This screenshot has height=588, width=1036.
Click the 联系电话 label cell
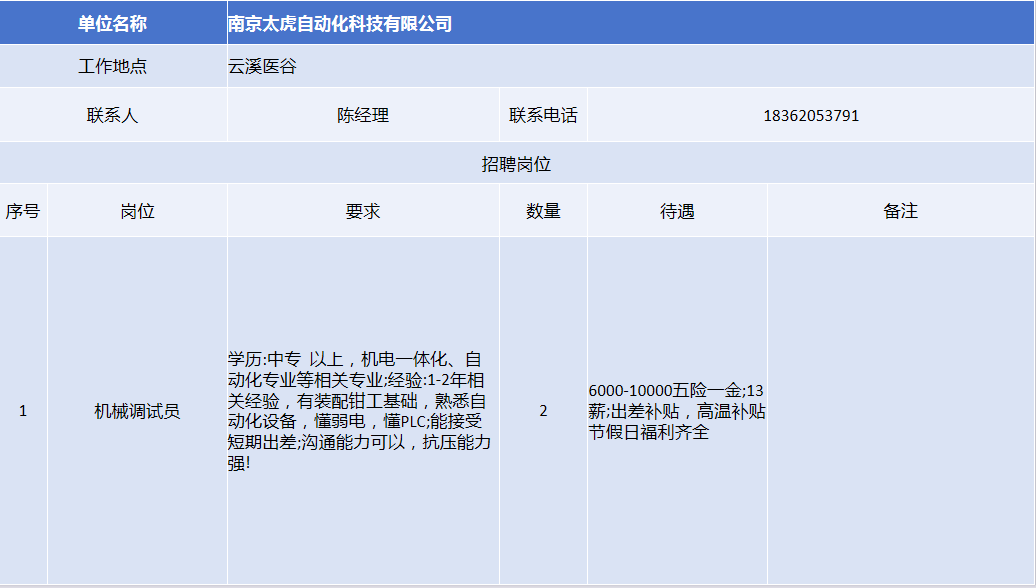(543, 115)
